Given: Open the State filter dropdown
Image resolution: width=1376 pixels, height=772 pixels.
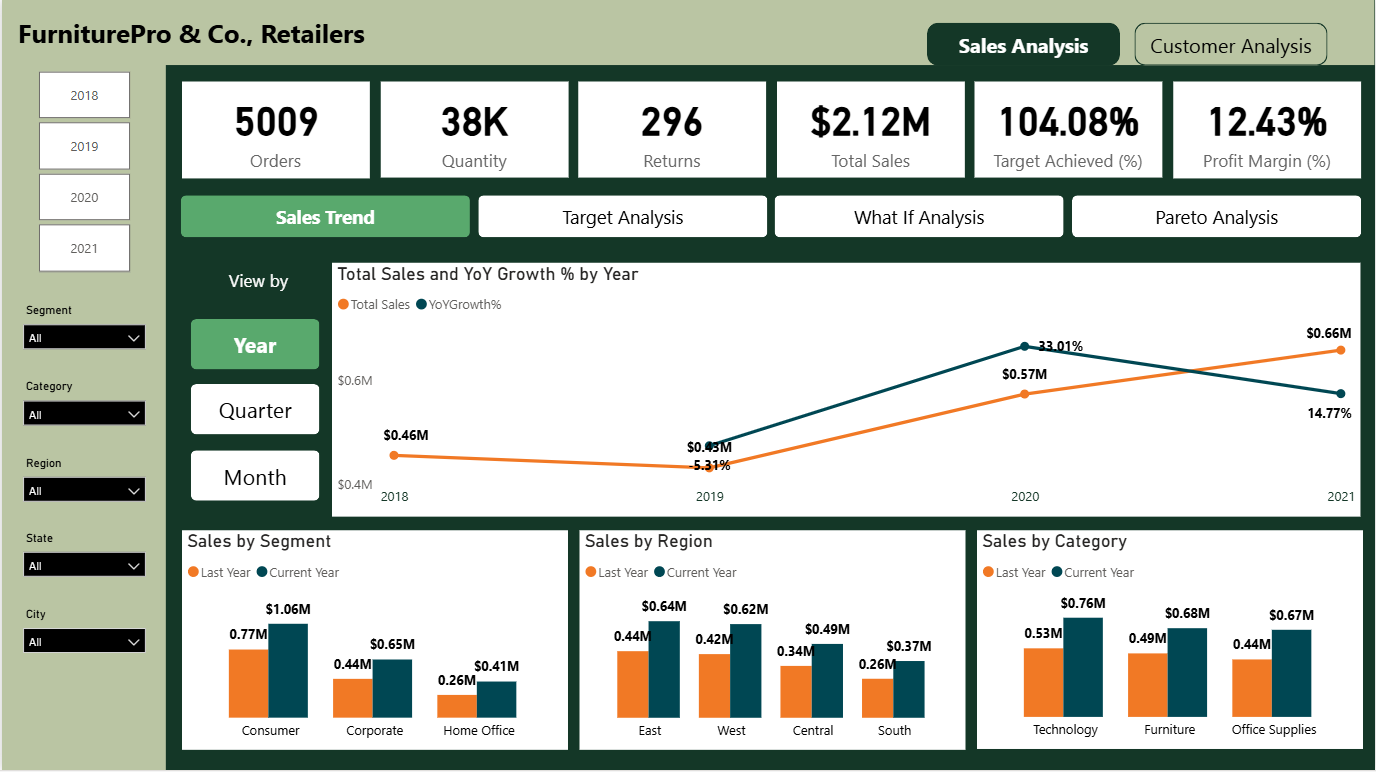Looking at the screenshot, I should pos(84,564).
